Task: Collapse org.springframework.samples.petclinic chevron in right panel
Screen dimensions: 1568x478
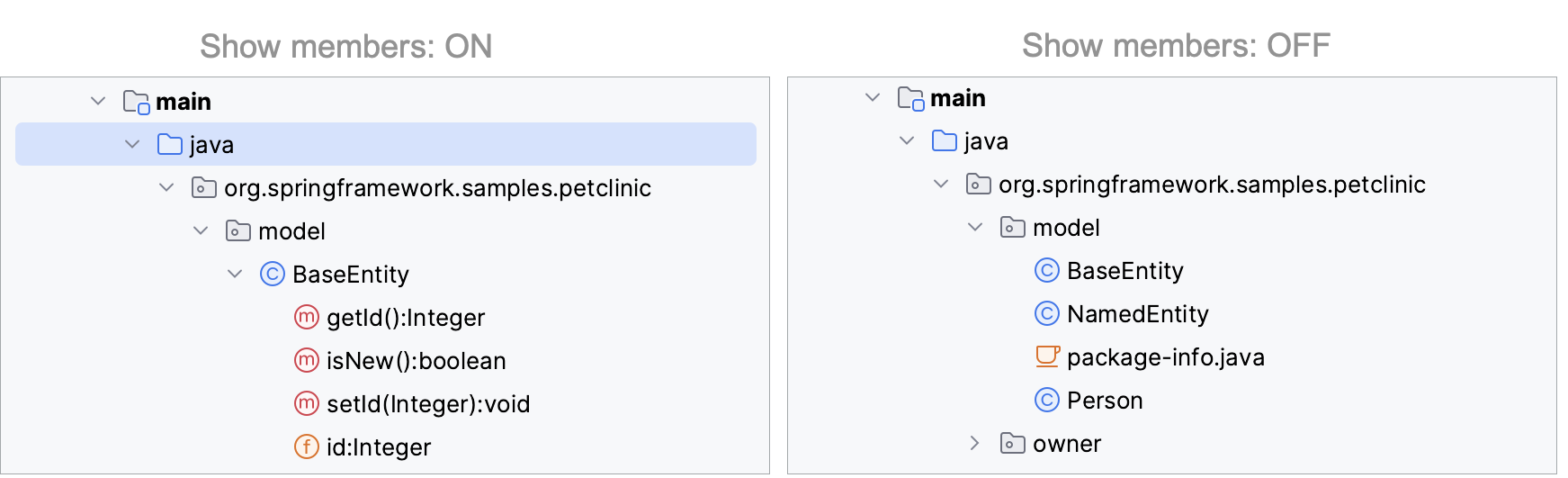Action: (x=941, y=184)
